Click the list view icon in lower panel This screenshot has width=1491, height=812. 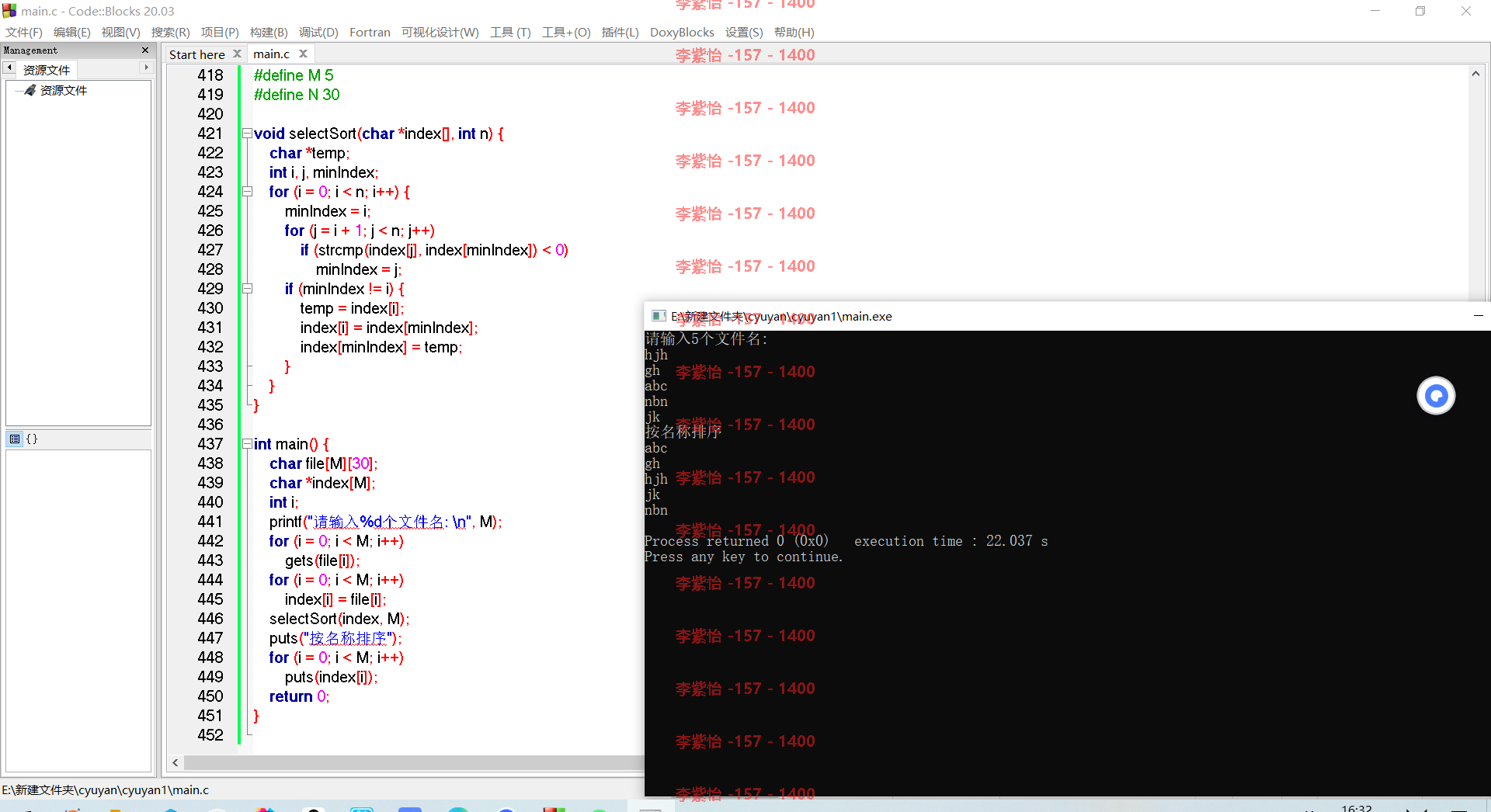coord(15,439)
